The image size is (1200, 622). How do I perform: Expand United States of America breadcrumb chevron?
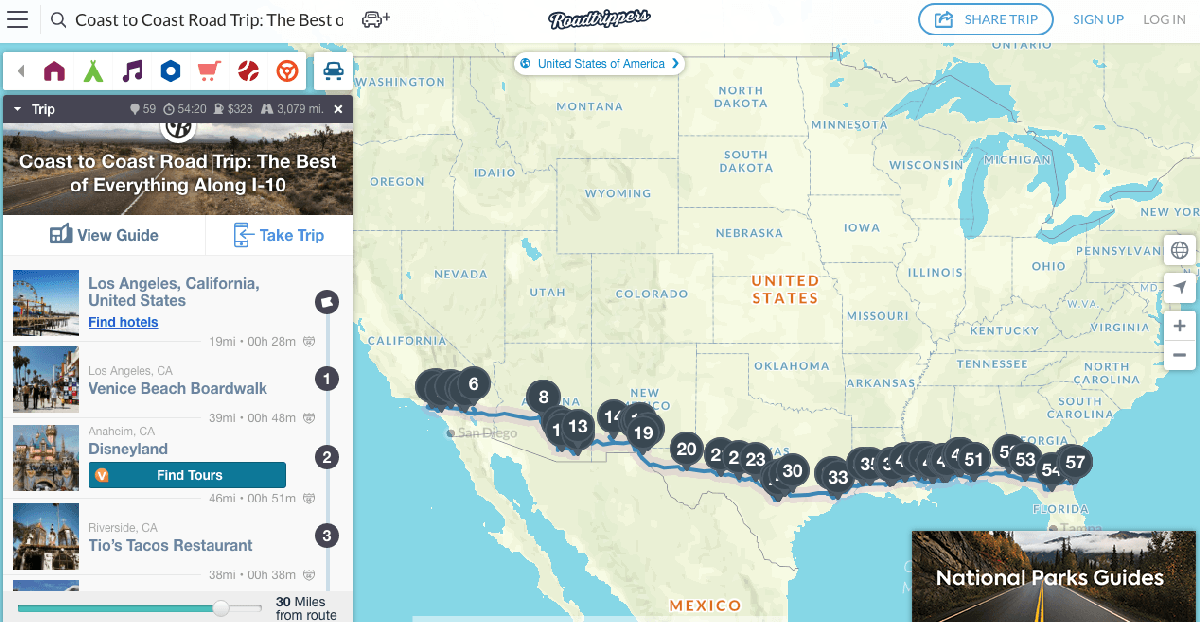[x=675, y=63]
